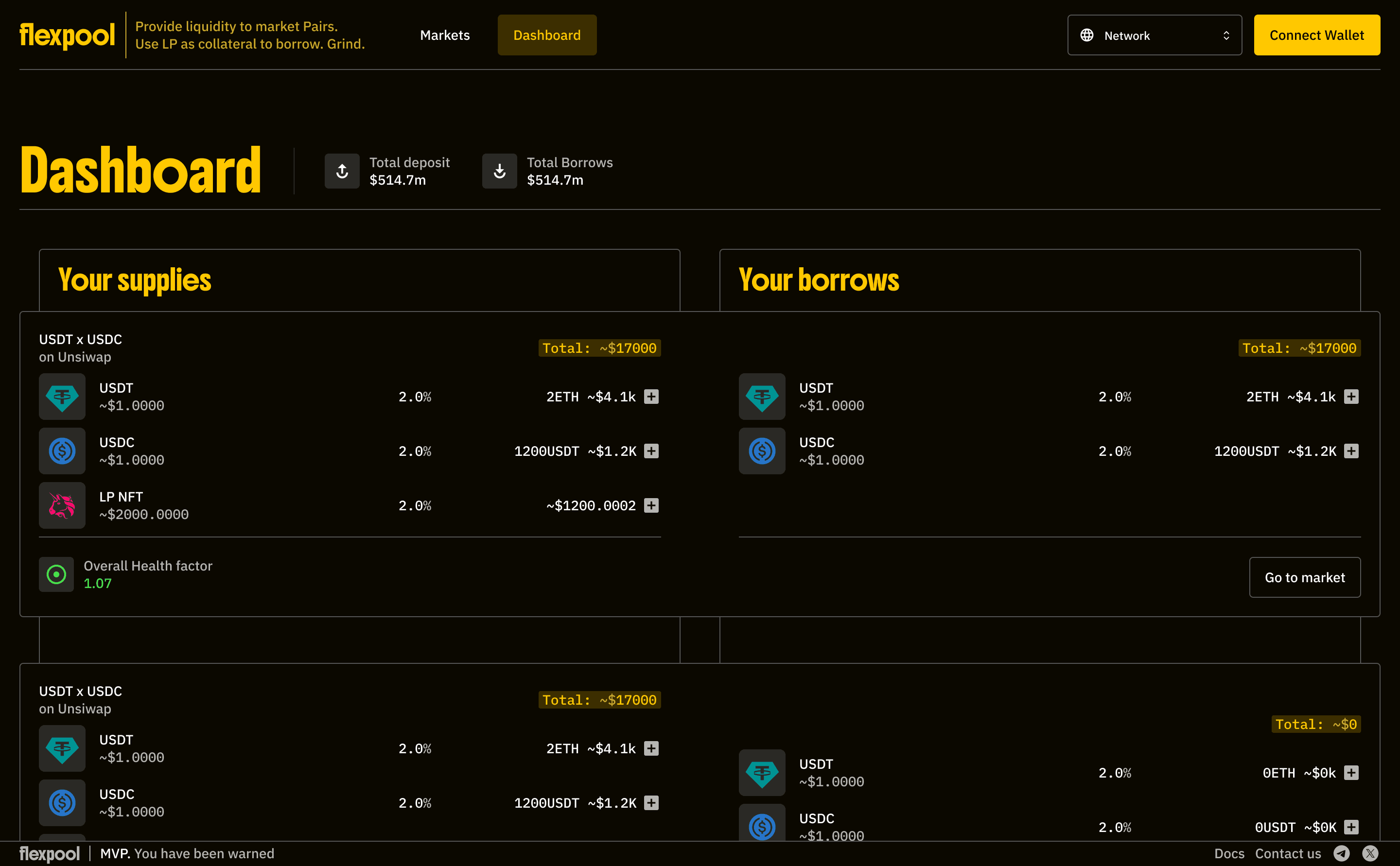
Task: Click the flexpool logo in header
Action: tap(67, 35)
